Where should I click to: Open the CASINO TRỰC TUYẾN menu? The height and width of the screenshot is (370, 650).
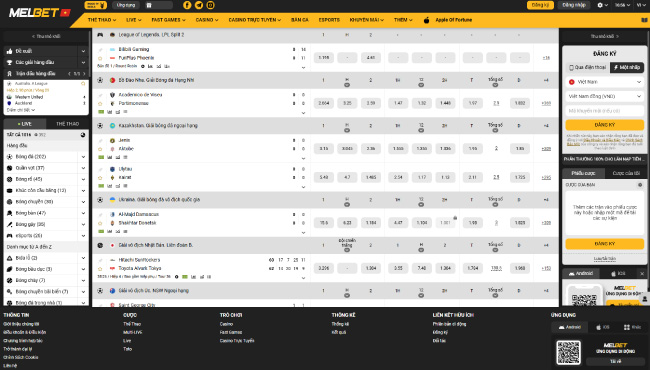pos(255,20)
